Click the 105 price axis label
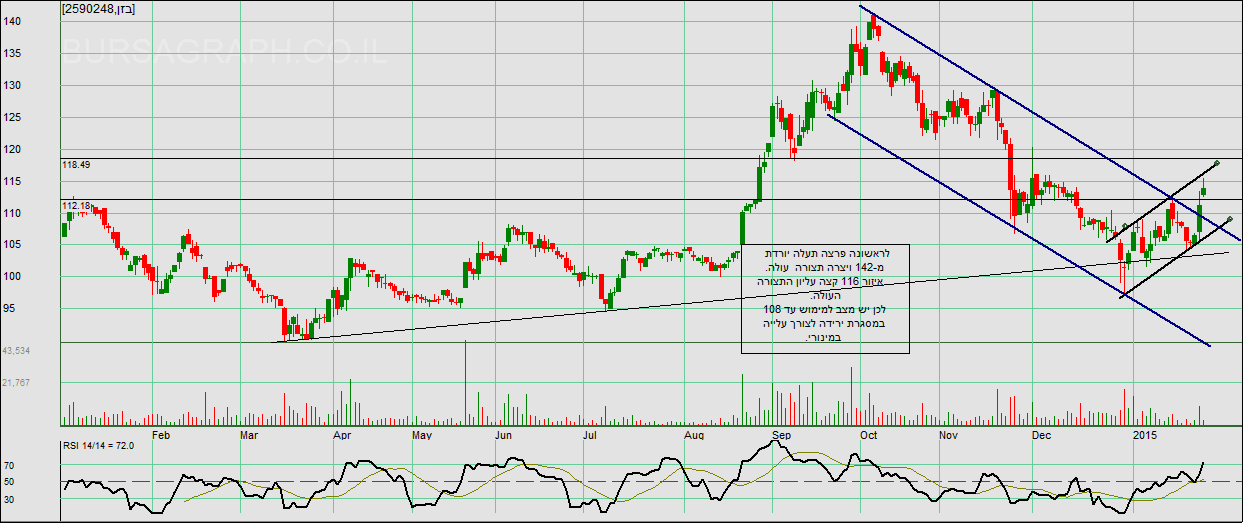 [13, 244]
